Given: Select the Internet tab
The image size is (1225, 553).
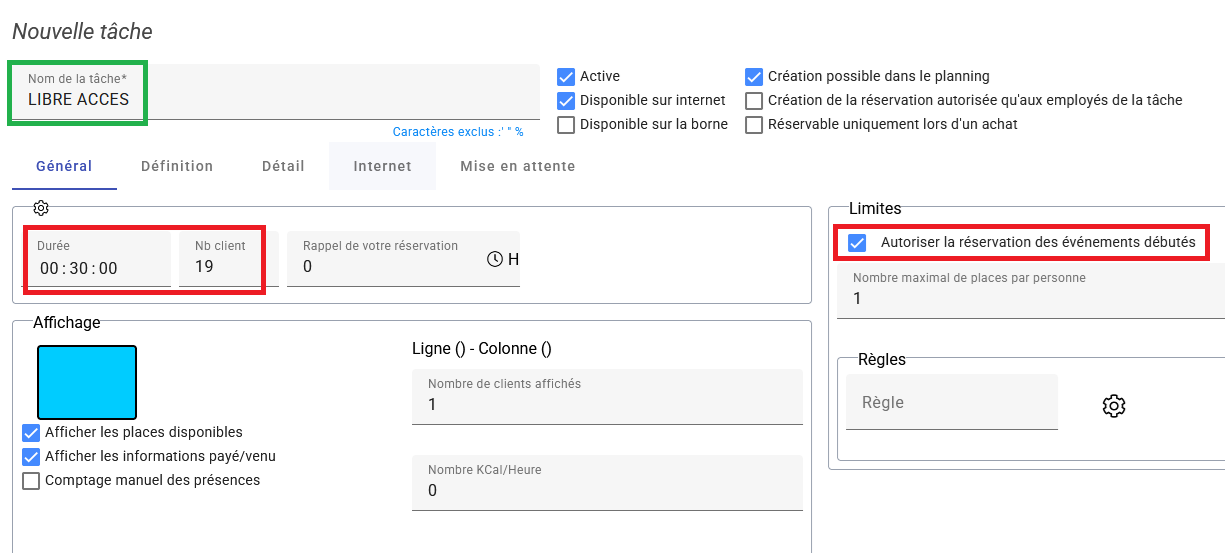Looking at the screenshot, I should 382,166.
